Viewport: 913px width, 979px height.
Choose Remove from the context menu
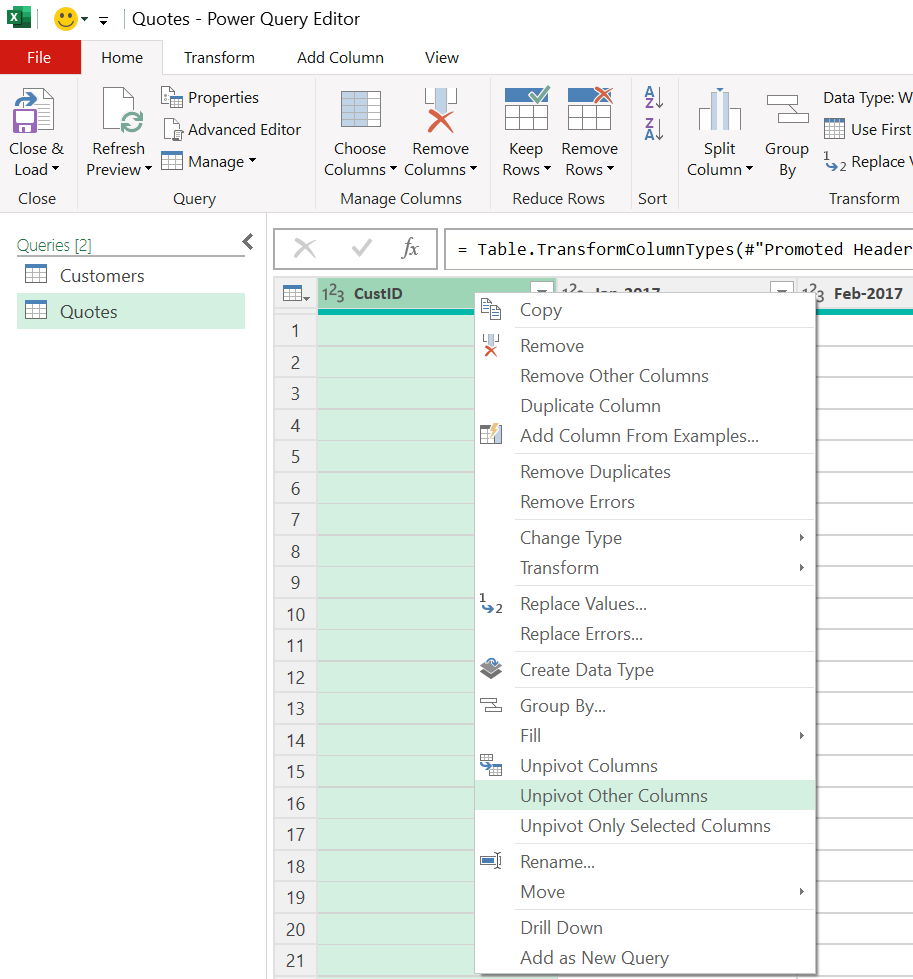(x=645, y=346)
